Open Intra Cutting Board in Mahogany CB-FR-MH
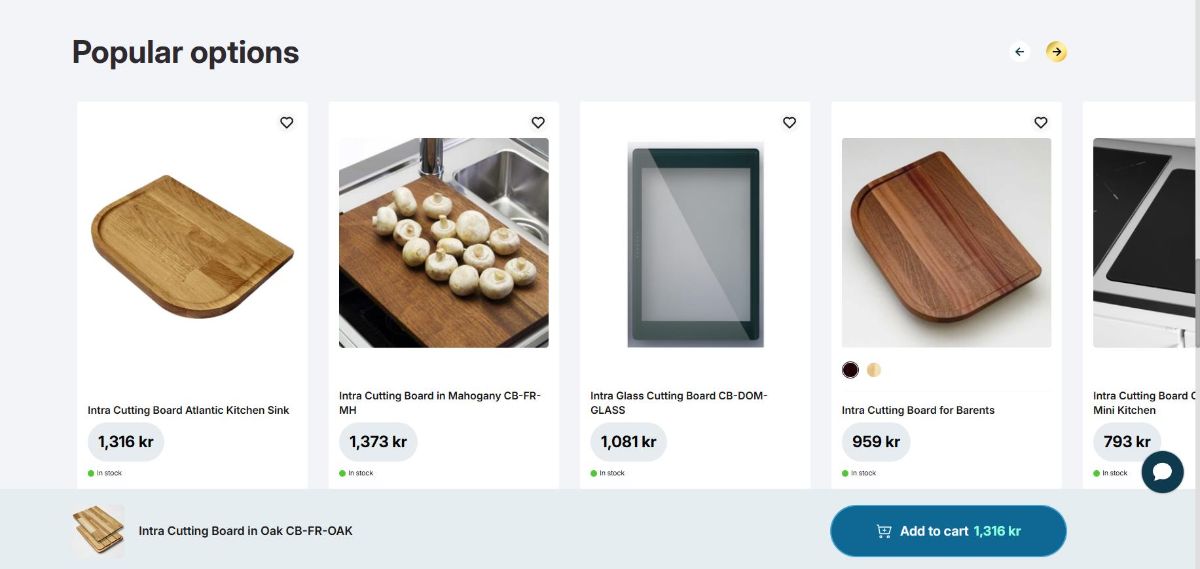 (439, 402)
